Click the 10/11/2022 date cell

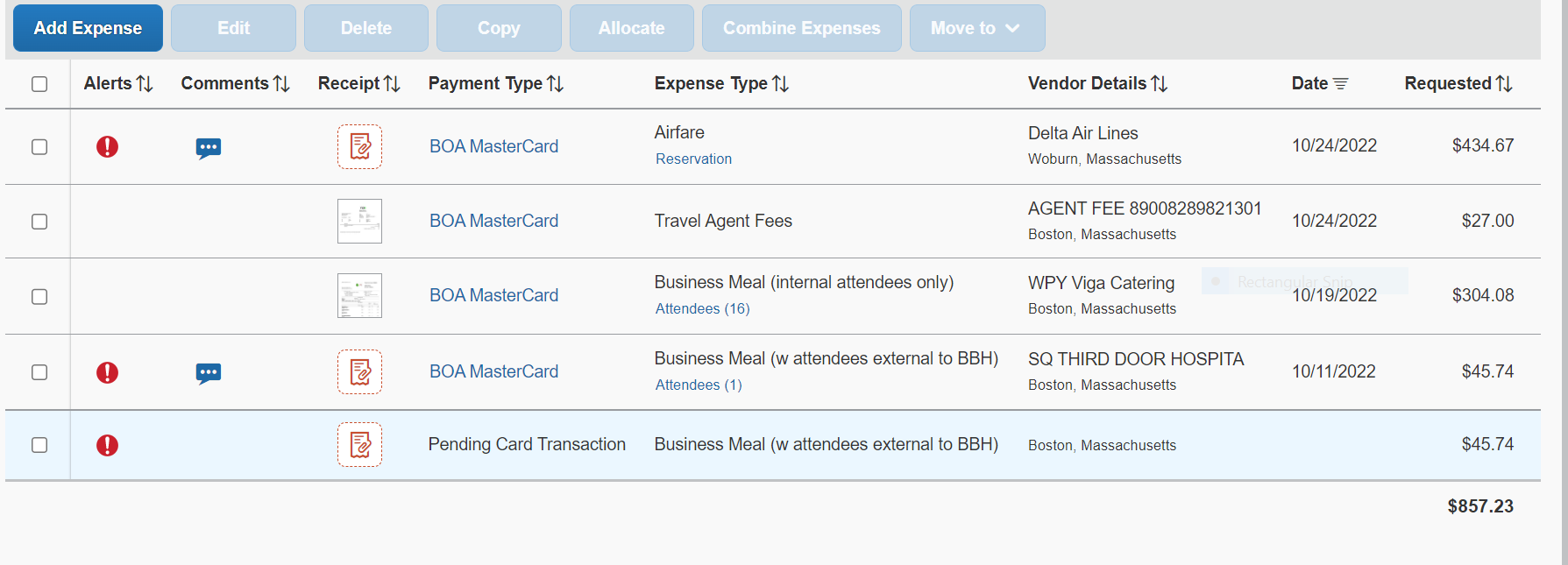point(1334,371)
